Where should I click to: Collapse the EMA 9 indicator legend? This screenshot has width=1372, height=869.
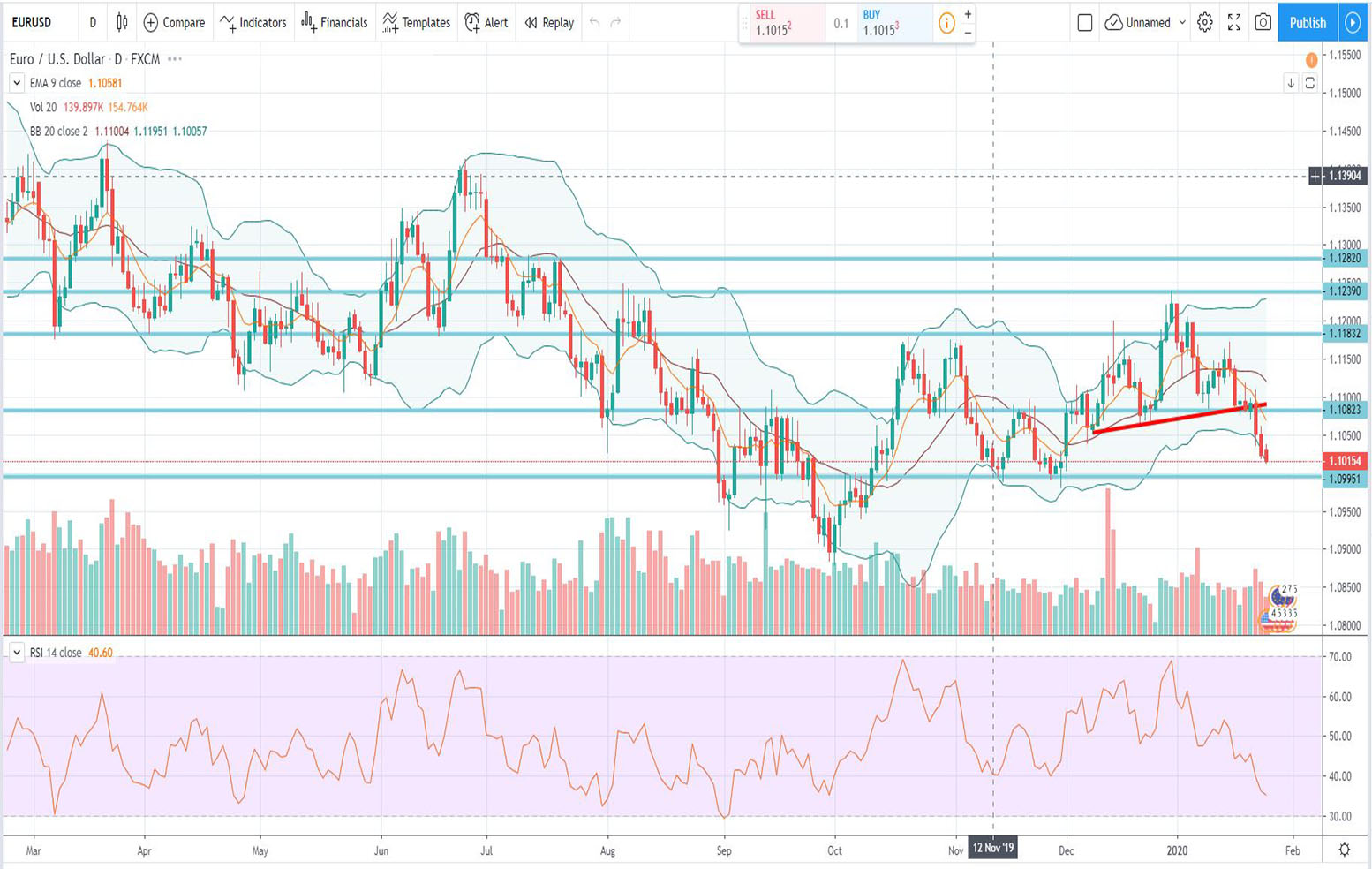pos(15,82)
